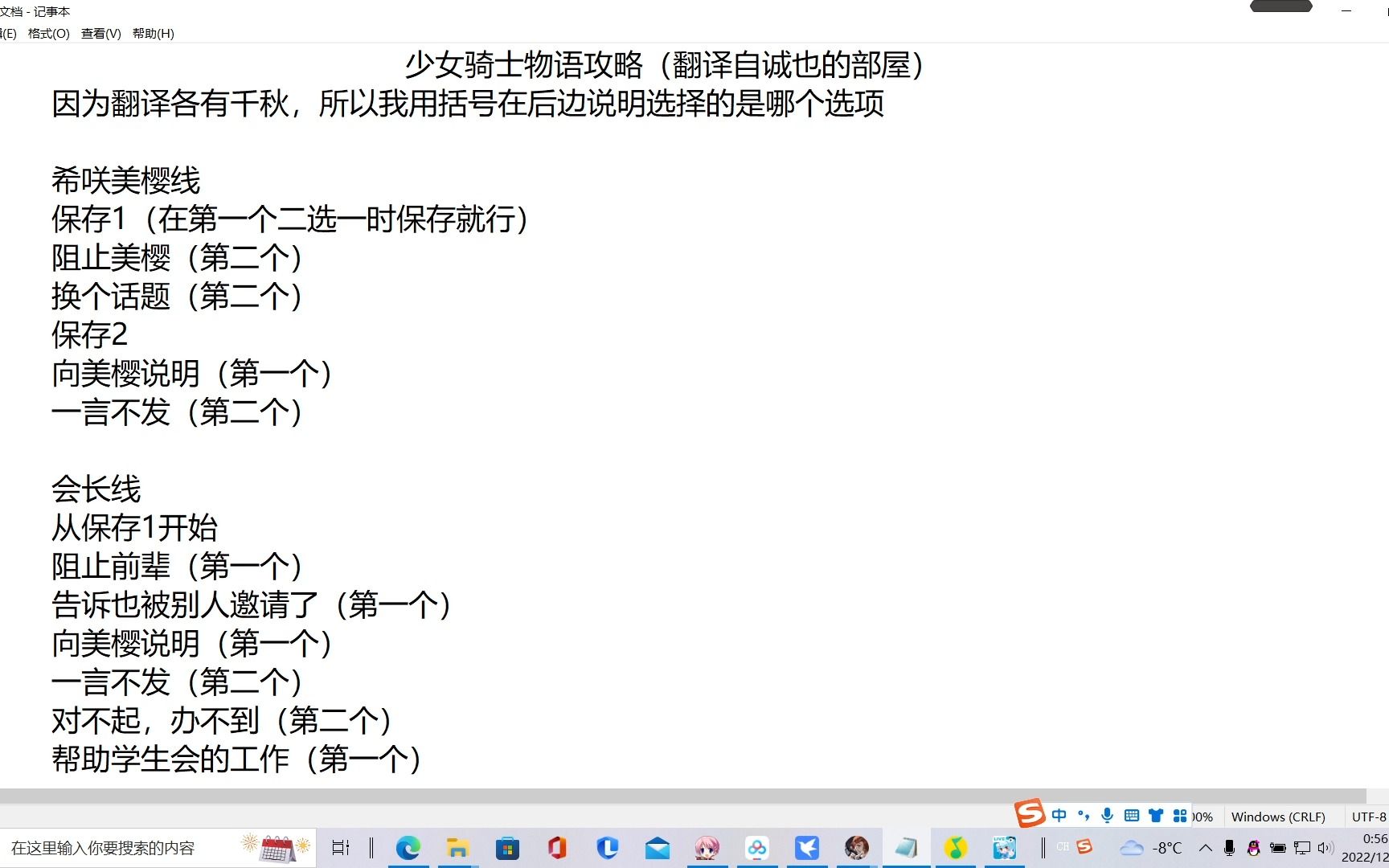The width and height of the screenshot is (1389, 868).
Task: Switch to the brown-haired avatar game icon
Action: 856,848
